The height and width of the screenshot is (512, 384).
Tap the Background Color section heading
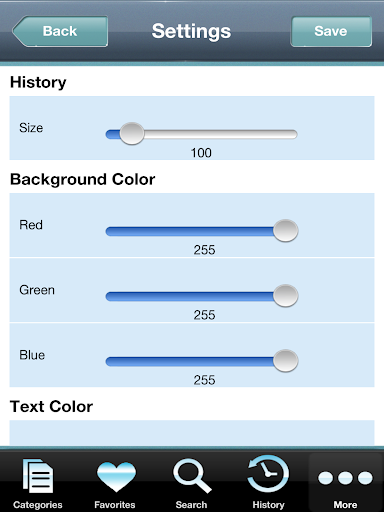83,179
